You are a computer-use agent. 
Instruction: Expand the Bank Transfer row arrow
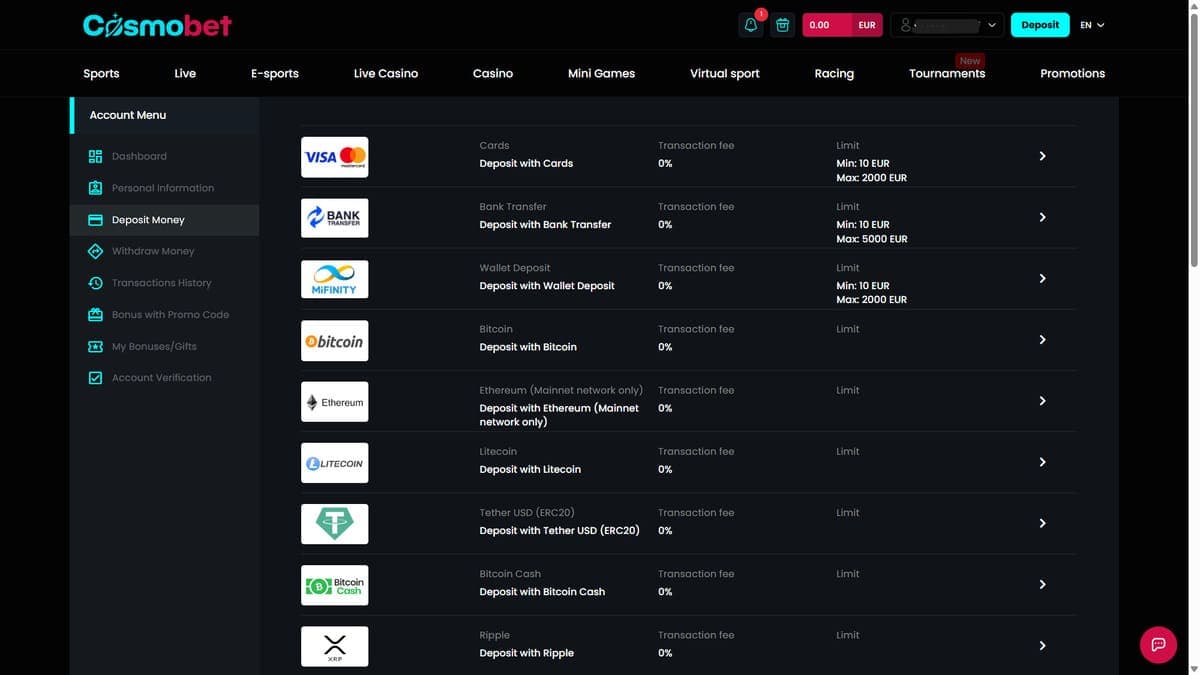pyautogui.click(x=1042, y=217)
